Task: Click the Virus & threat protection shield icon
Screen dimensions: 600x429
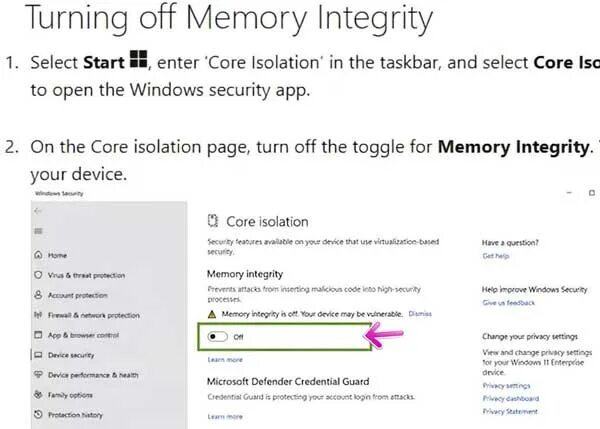Action: click(37, 275)
